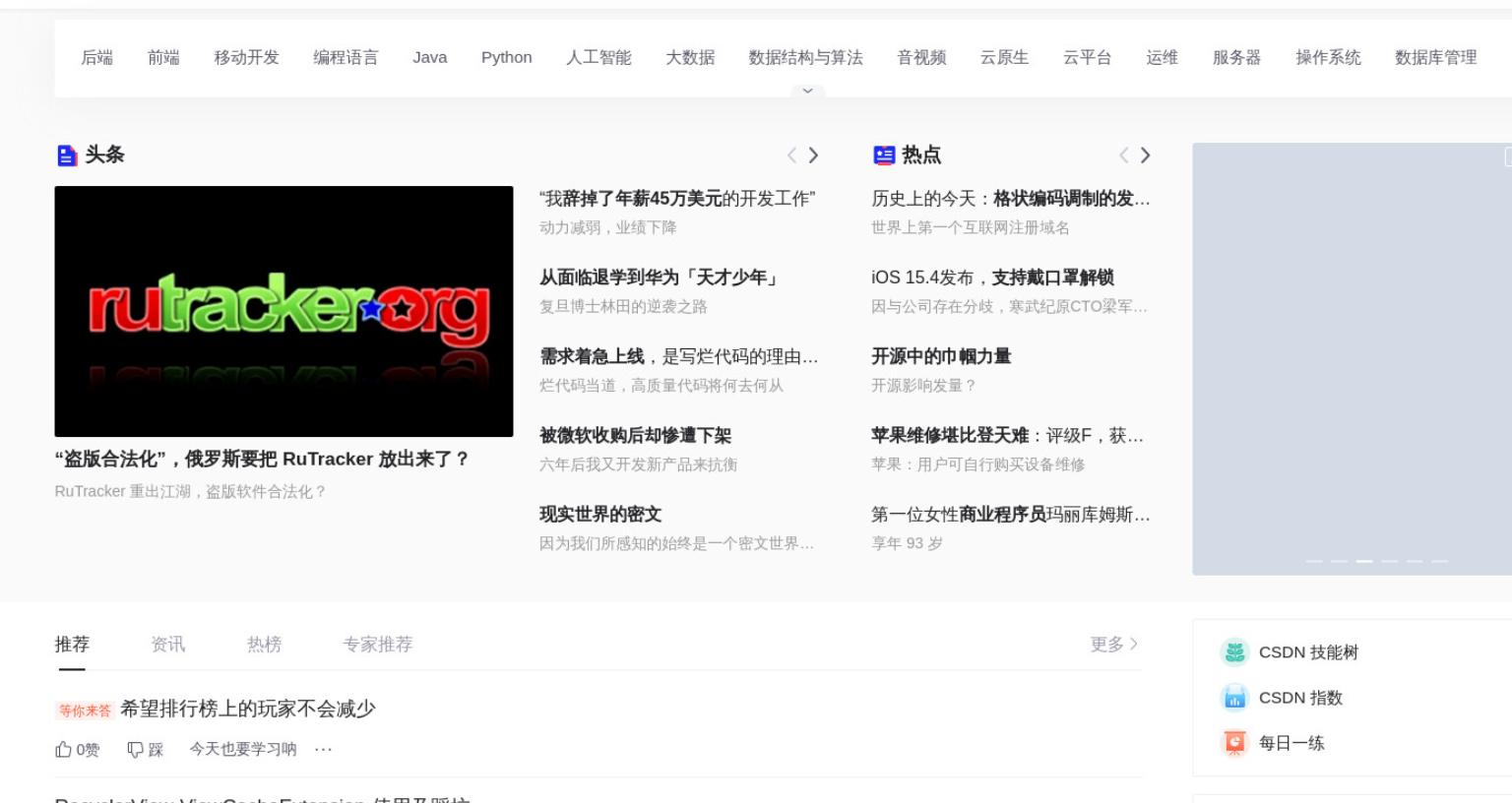Open the 后端 category

(x=96, y=58)
